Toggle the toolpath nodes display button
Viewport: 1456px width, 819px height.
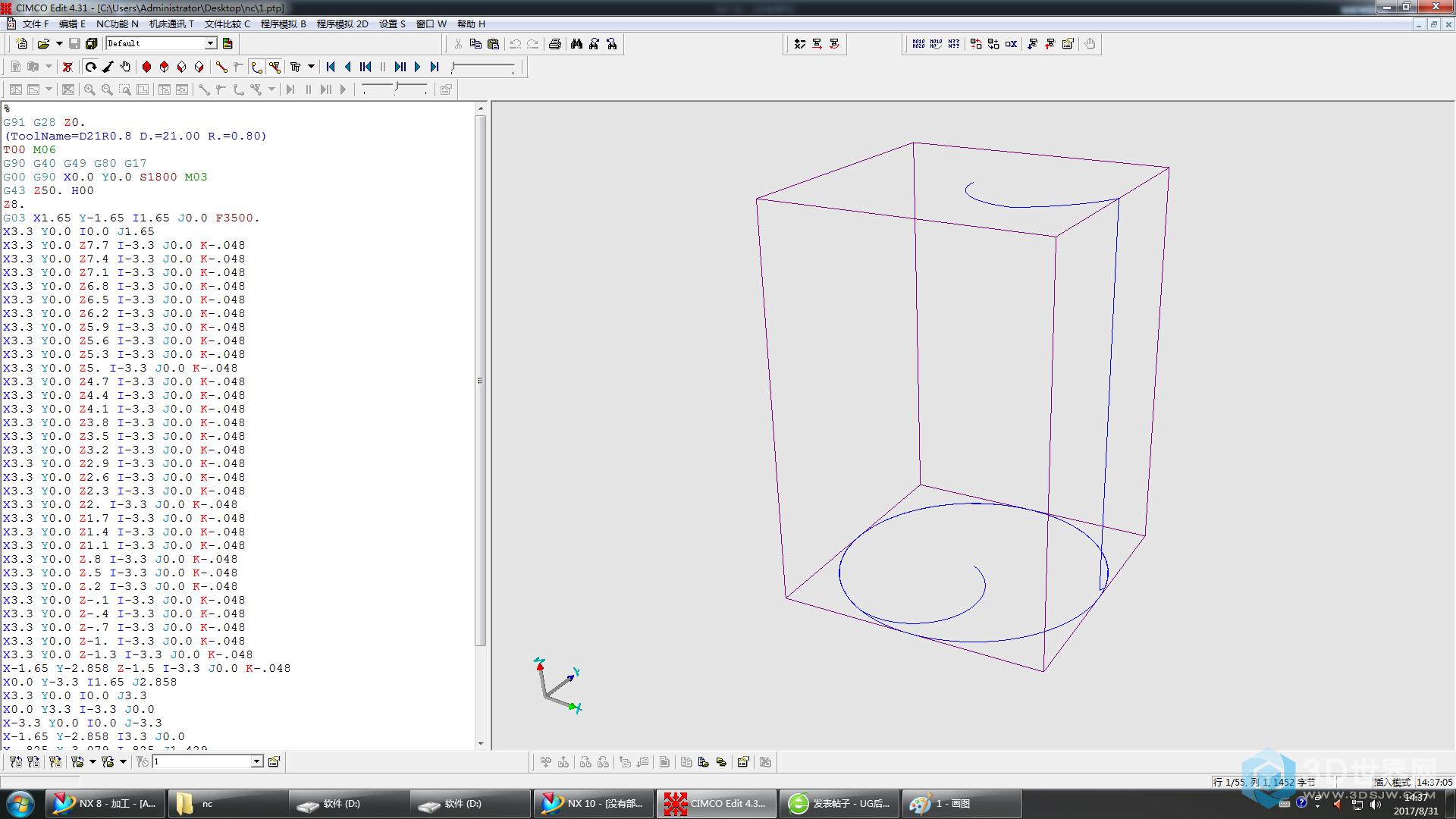click(257, 67)
